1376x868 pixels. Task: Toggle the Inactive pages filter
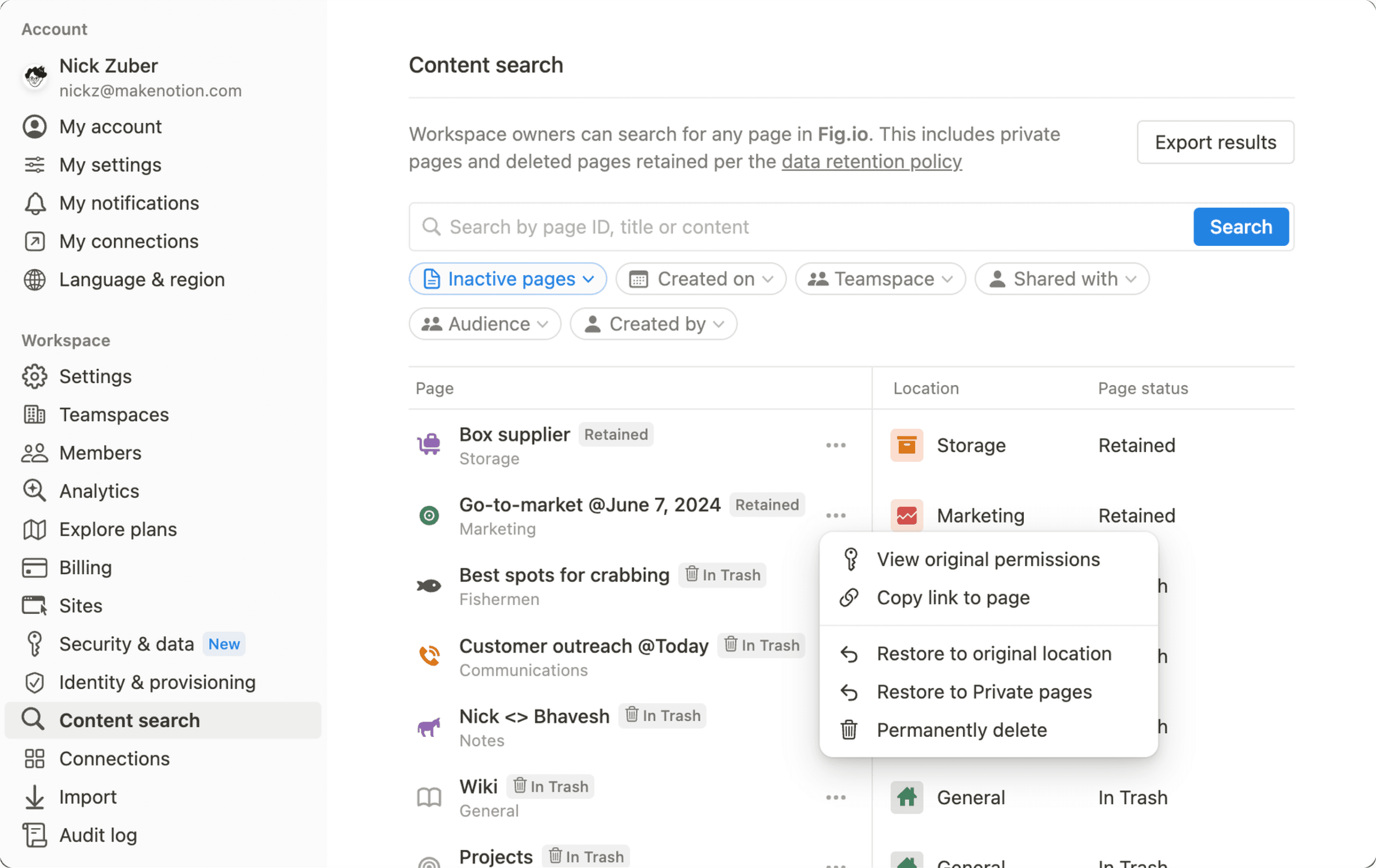click(507, 279)
